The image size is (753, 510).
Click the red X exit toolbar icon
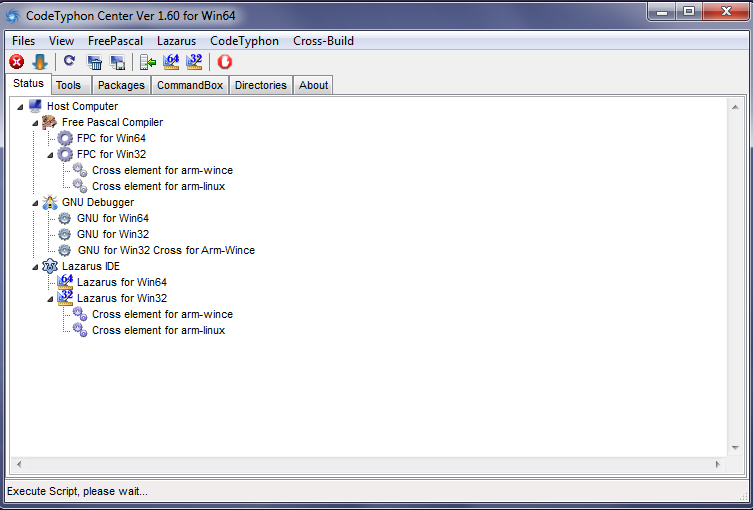tap(17, 61)
